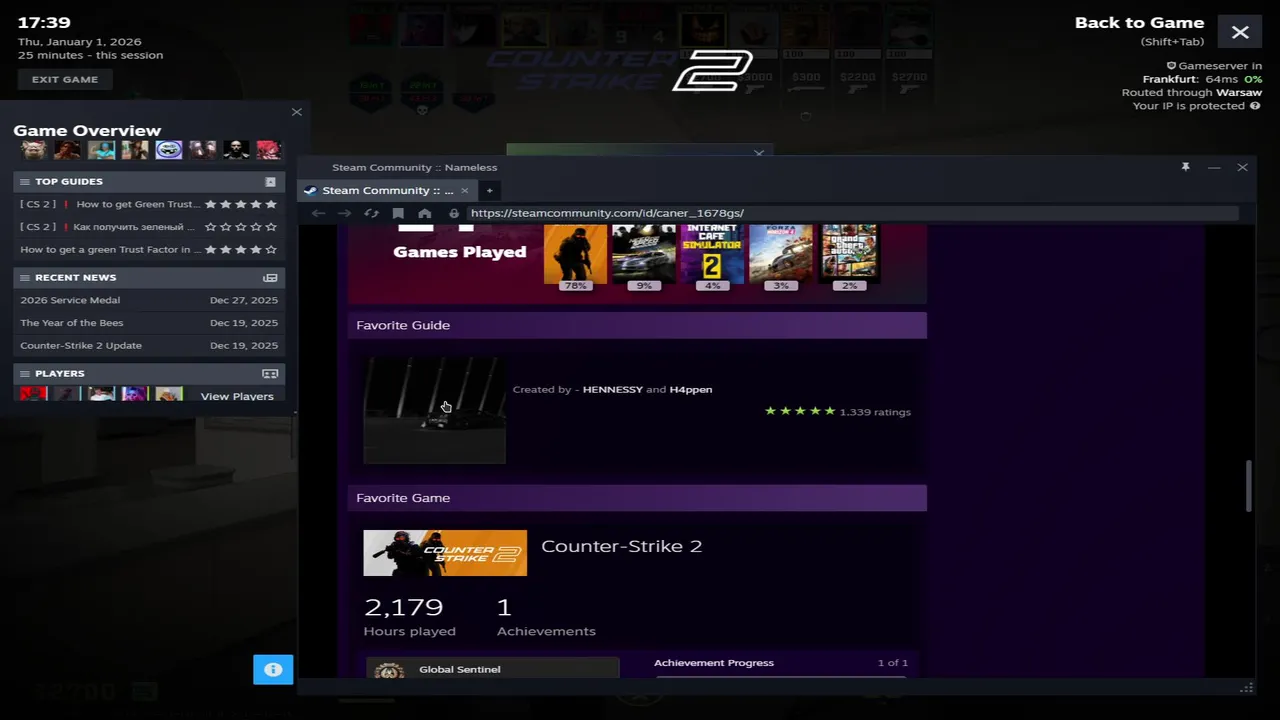Close the Game Overview panel
The image size is (1280, 720).
[x=296, y=112]
